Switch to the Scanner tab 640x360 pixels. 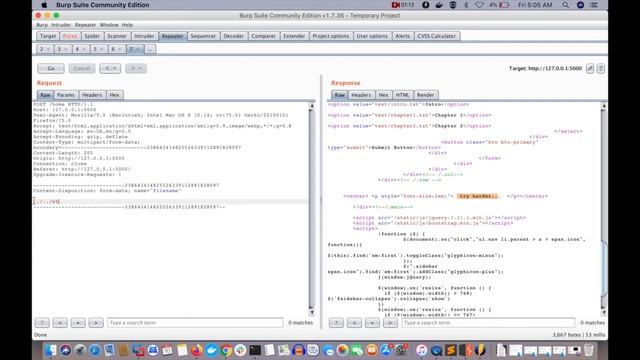tap(117, 36)
